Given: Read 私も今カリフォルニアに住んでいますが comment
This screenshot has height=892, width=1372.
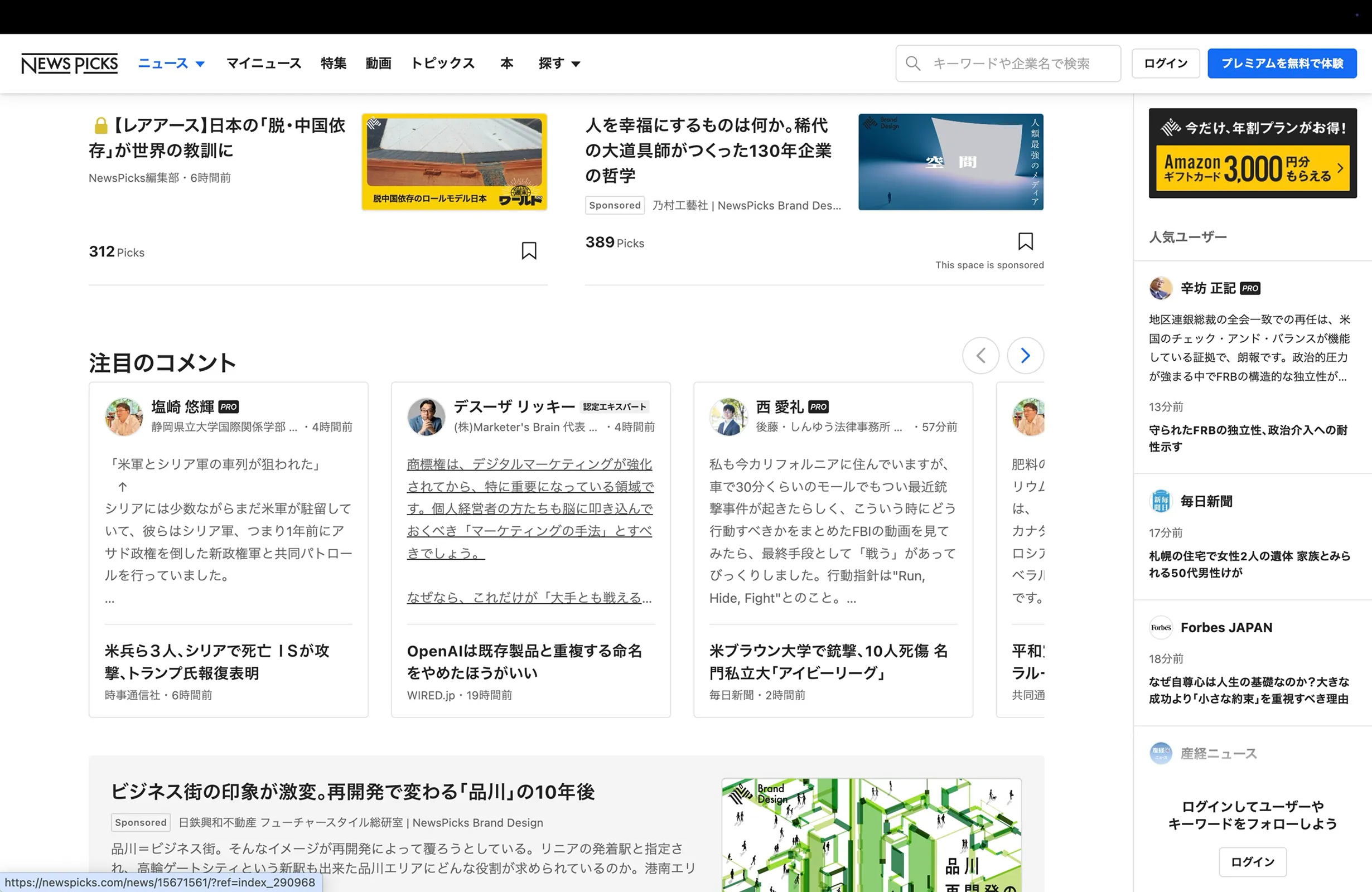Looking at the screenshot, I should [833, 531].
